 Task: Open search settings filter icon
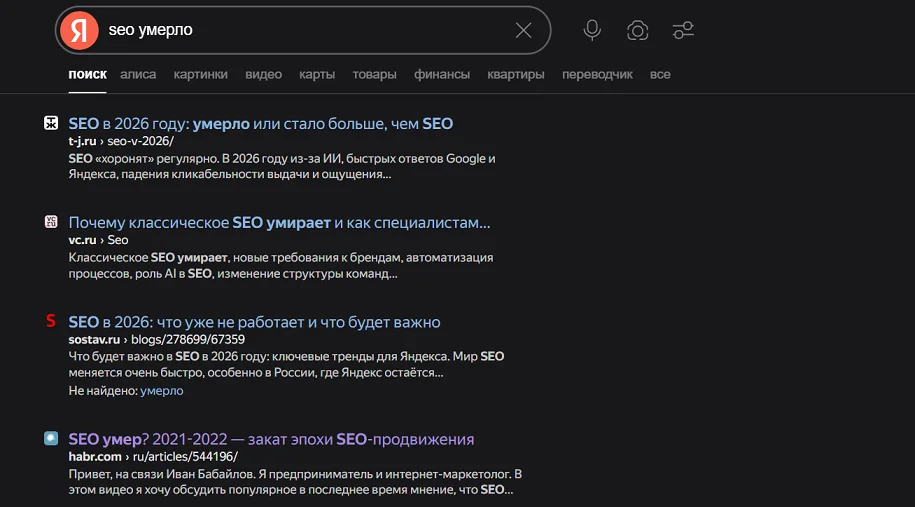pos(683,30)
